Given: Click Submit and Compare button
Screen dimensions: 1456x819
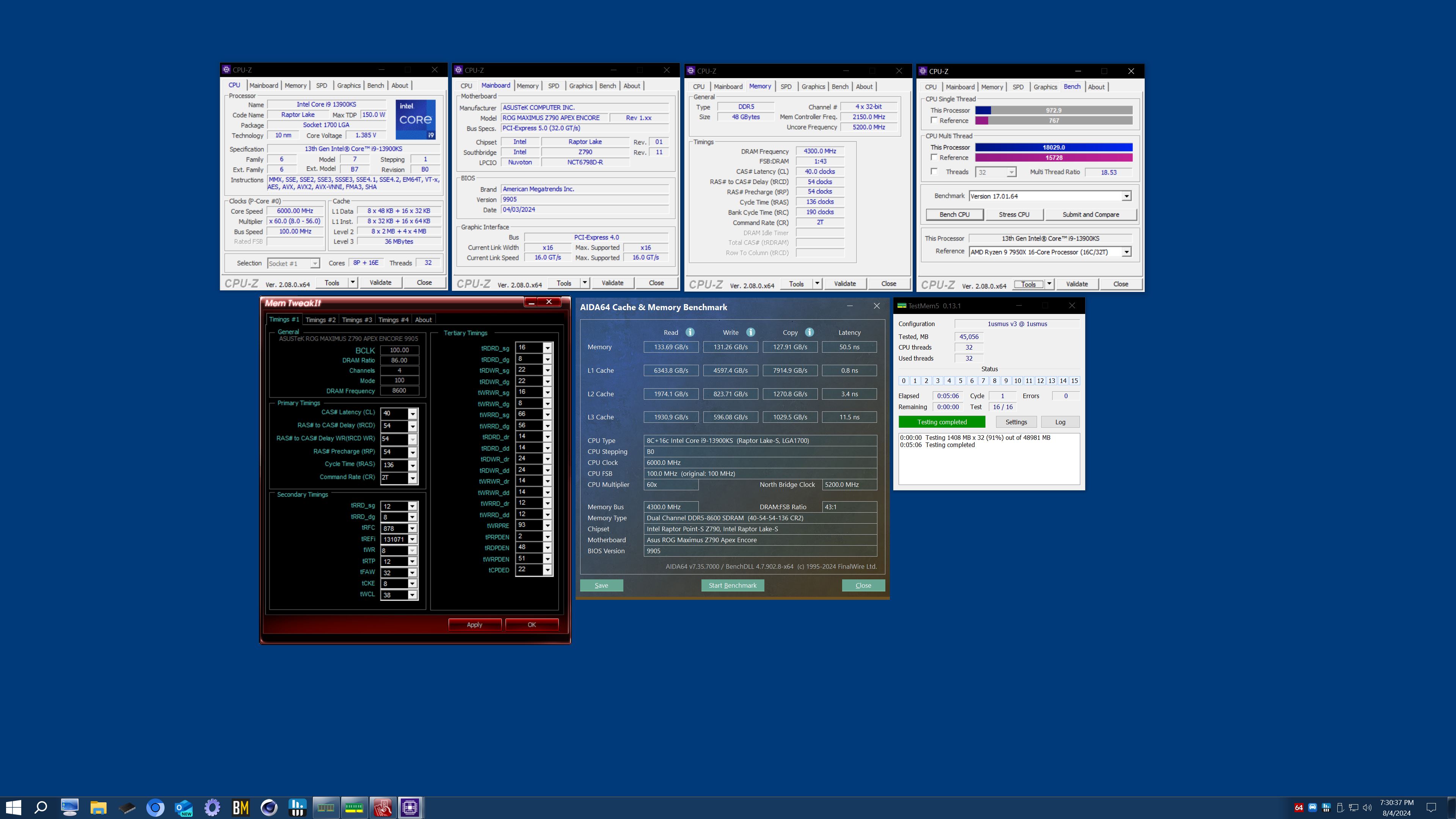Looking at the screenshot, I should tap(1090, 215).
